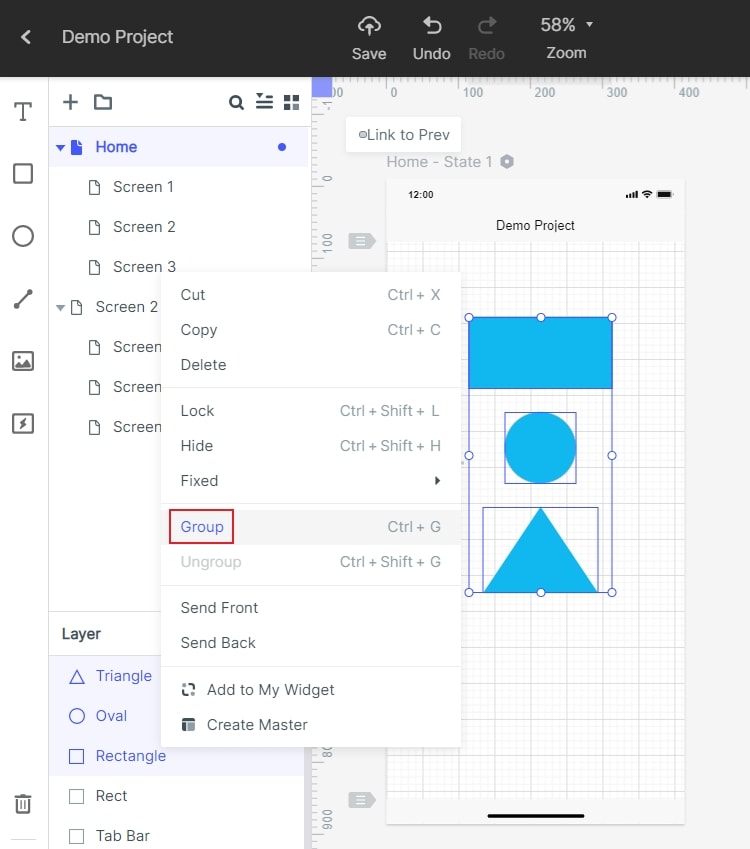Add a new page with plus icon
This screenshot has height=849, width=750.
coord(70,102)
